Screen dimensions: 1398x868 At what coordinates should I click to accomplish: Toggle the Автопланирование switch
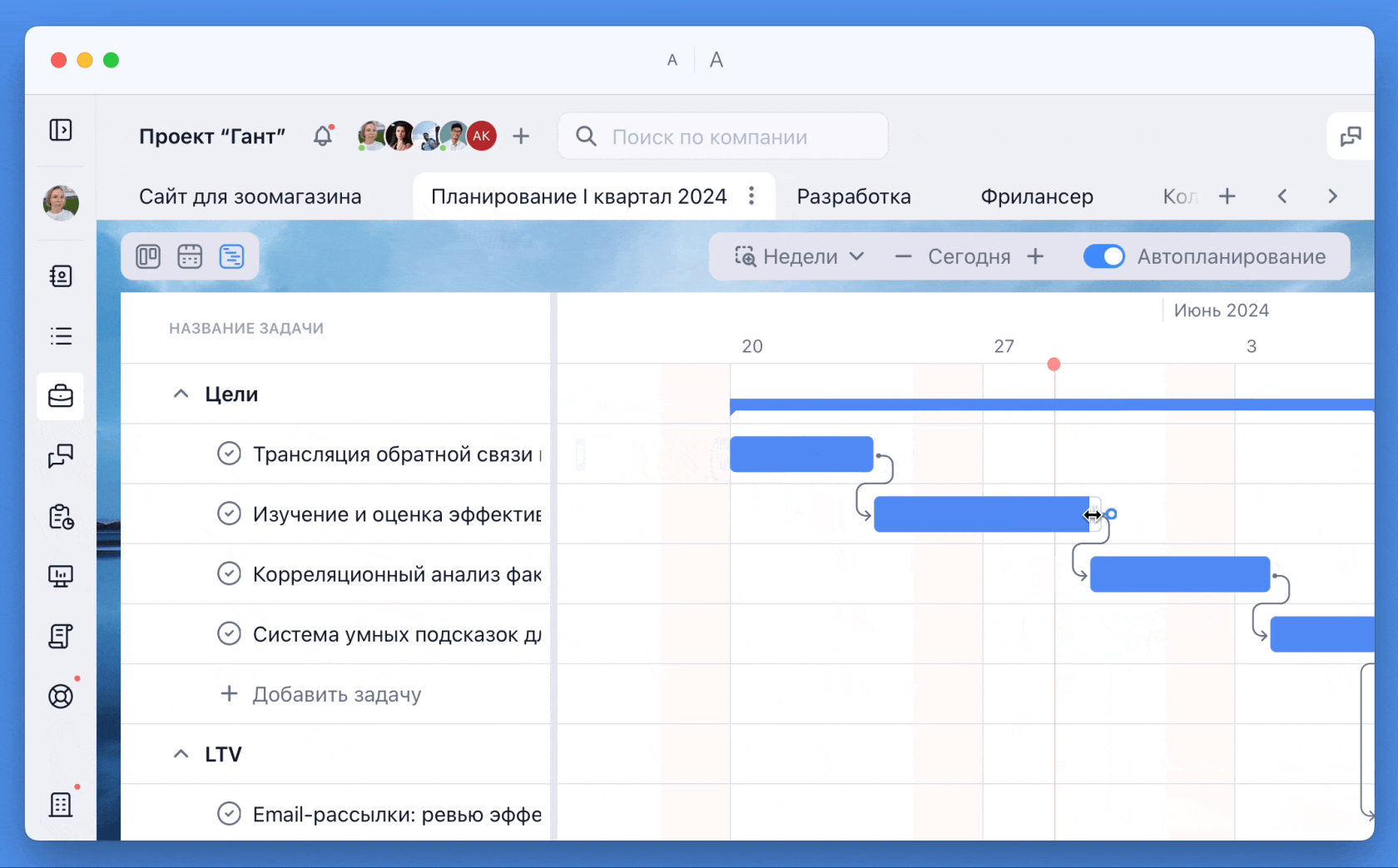[x=1103, y=256]
